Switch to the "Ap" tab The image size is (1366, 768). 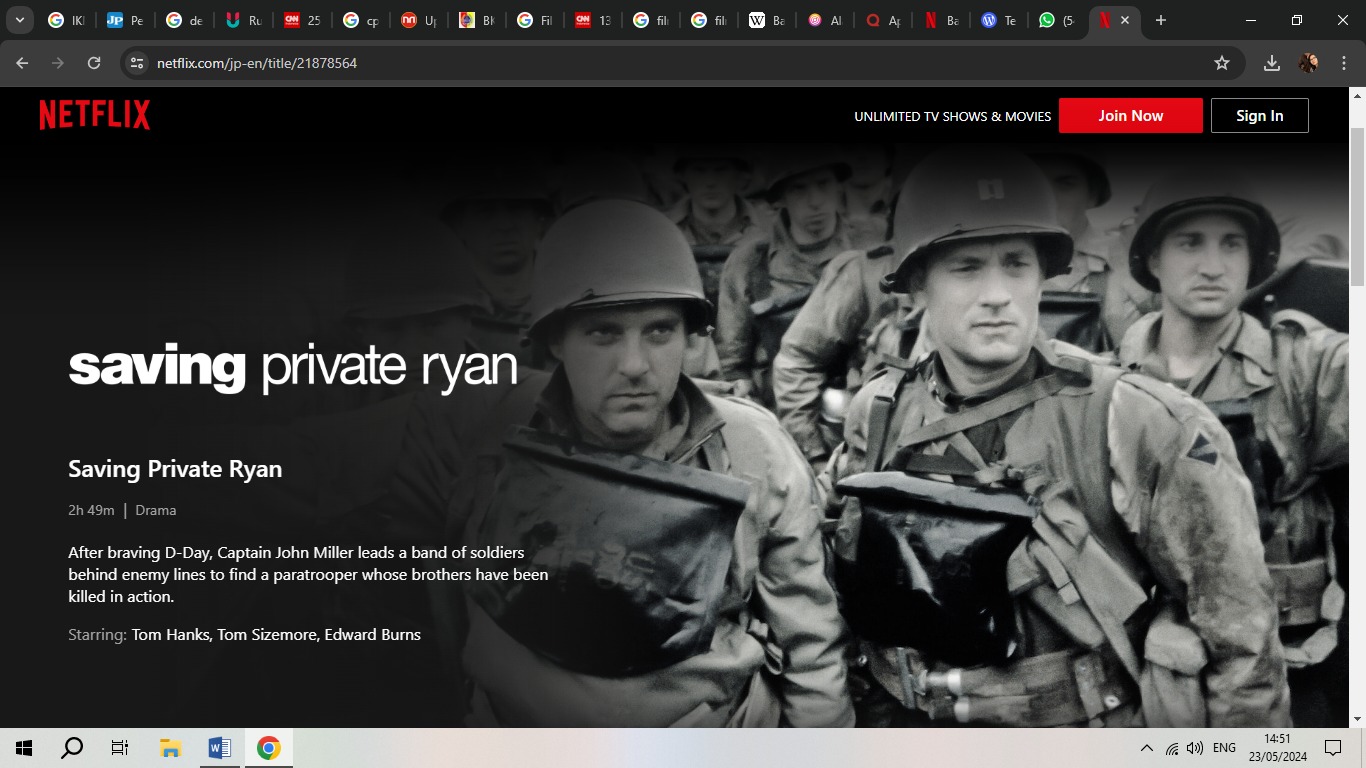(x=884, y=20)
